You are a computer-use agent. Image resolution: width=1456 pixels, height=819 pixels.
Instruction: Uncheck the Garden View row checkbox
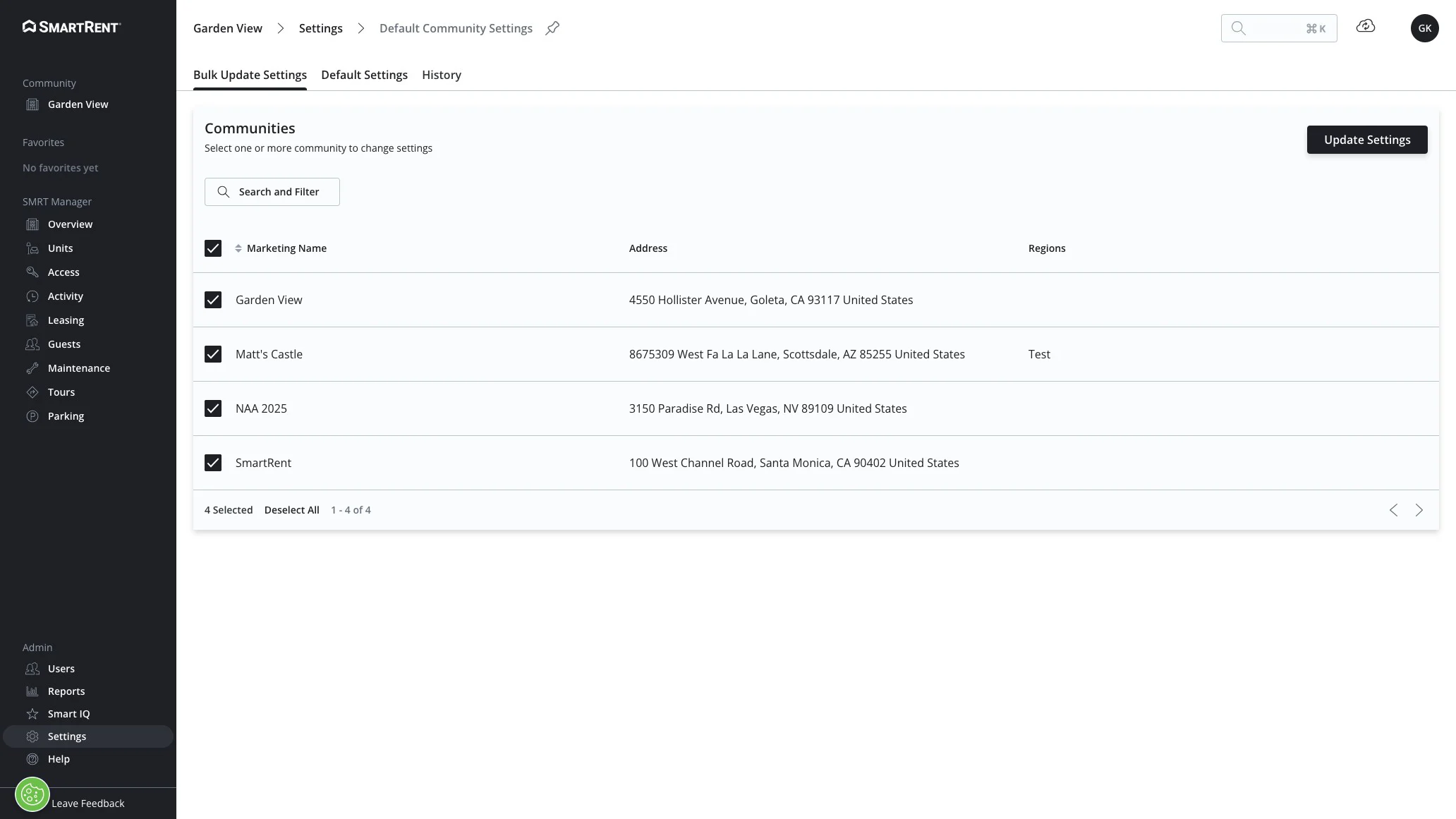point(213,300)
